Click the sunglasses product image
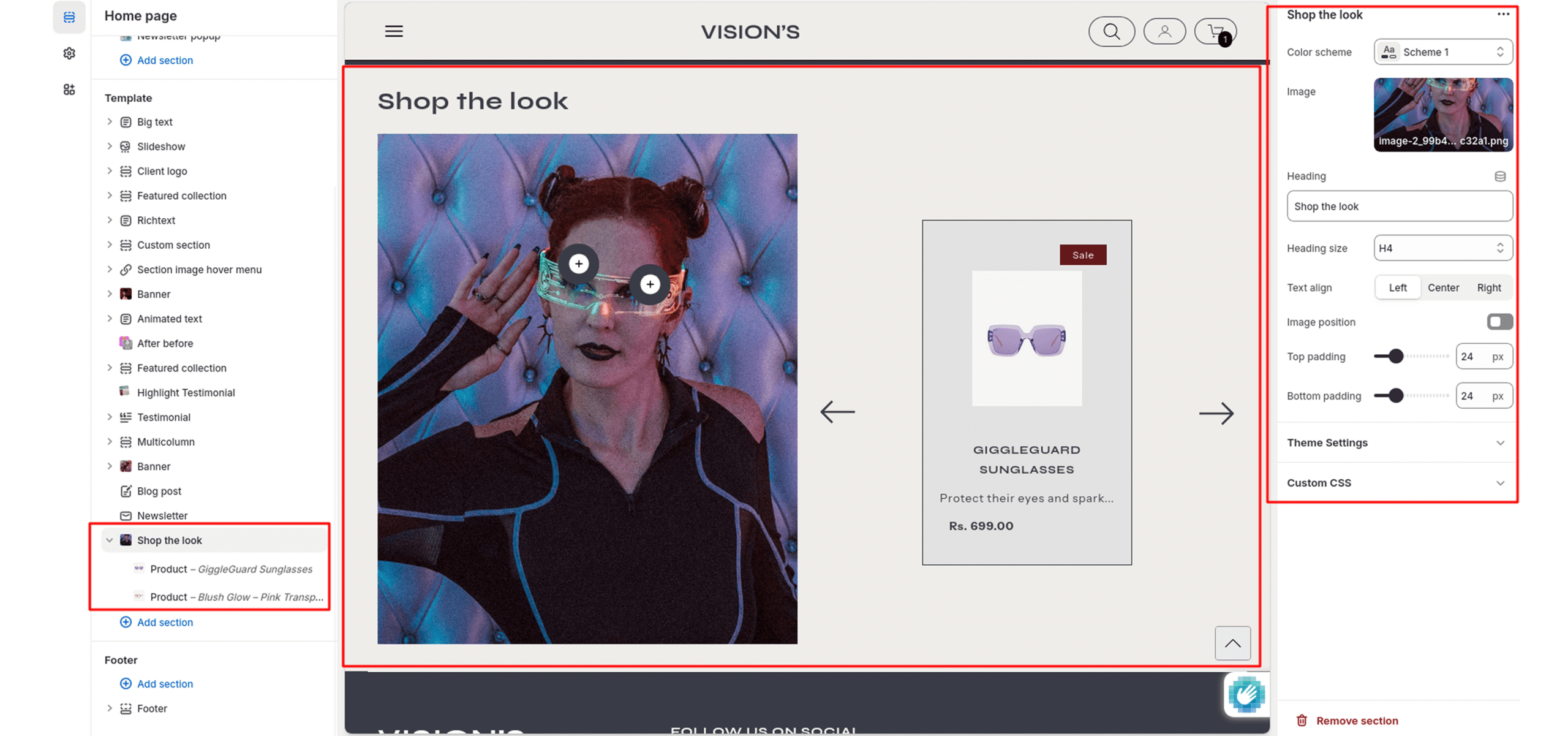Viewport: 1568px width, 736px height. pyautogui.click(x=1025, y=338)
